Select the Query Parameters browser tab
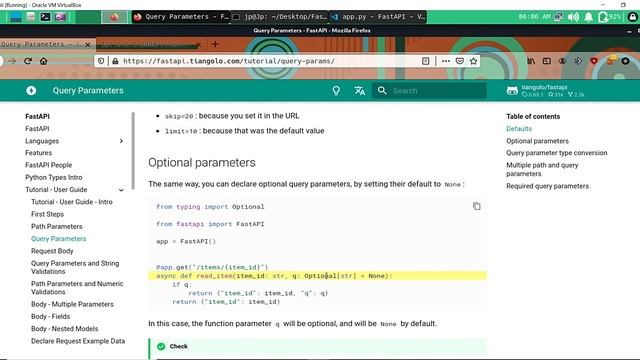Viewport: 640px width, 360px height. (x=47, y=44)
